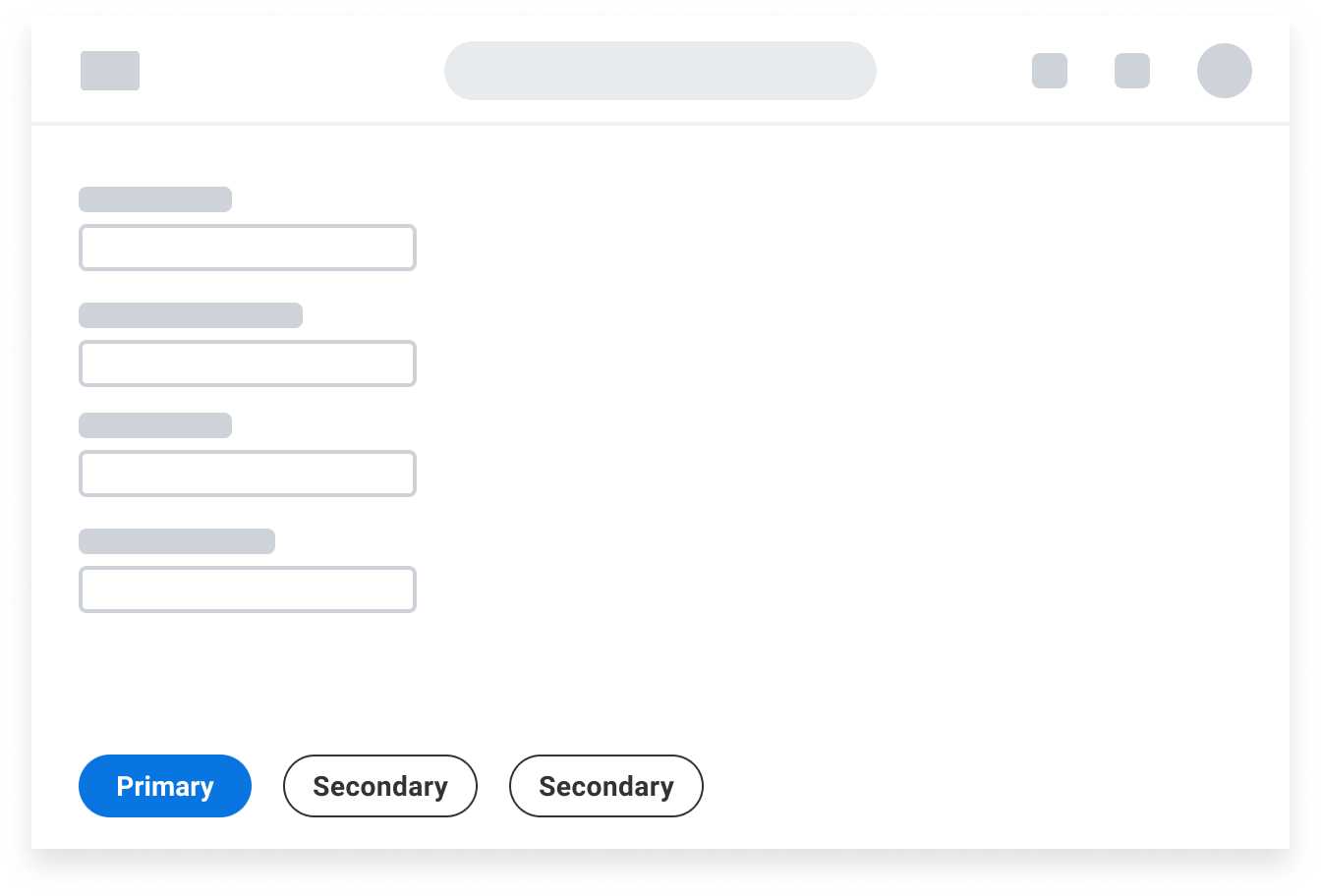Click the rightmost Secondary button
This screenshot has height=896, width=1321.
(606, 786)
